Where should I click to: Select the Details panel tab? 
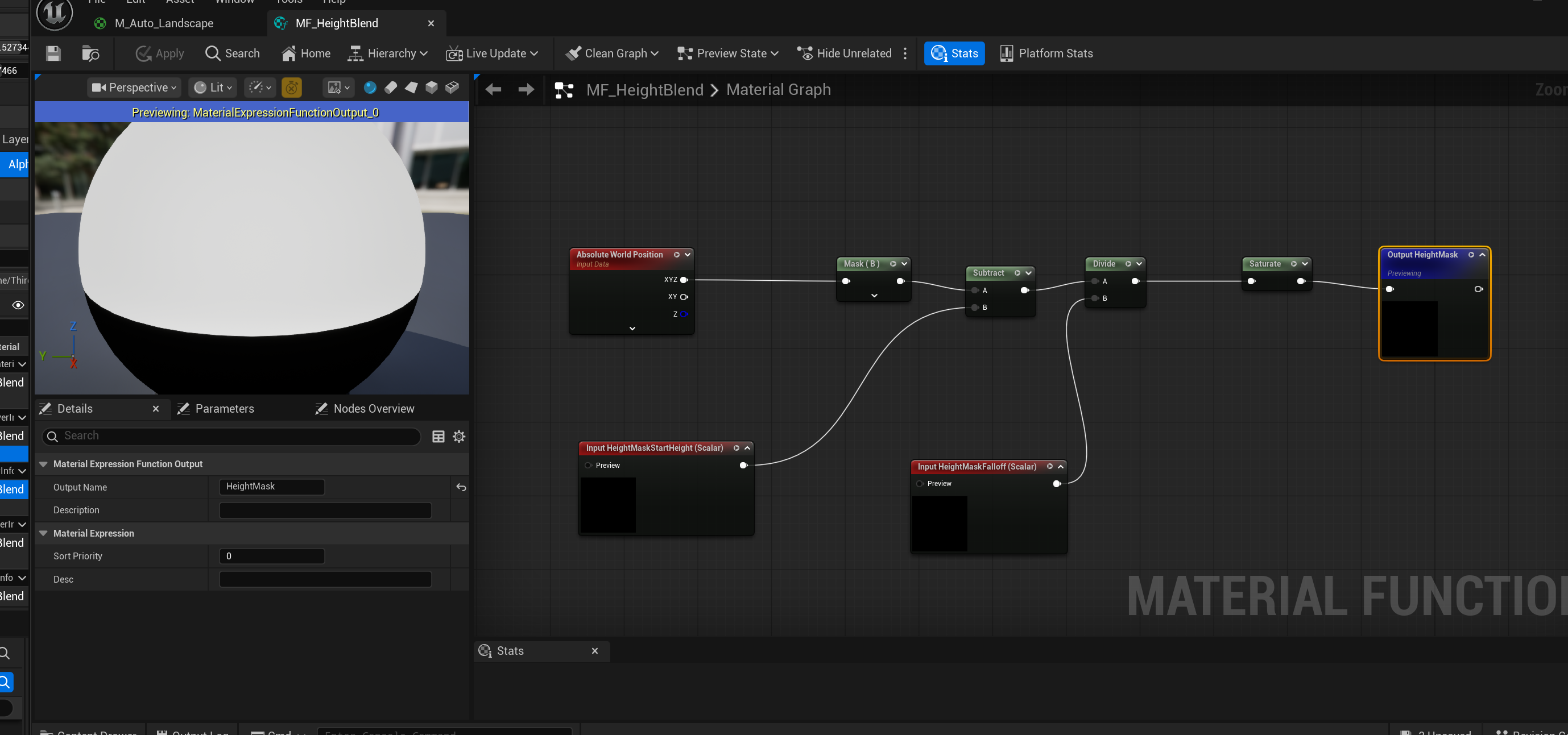[75, 409]
